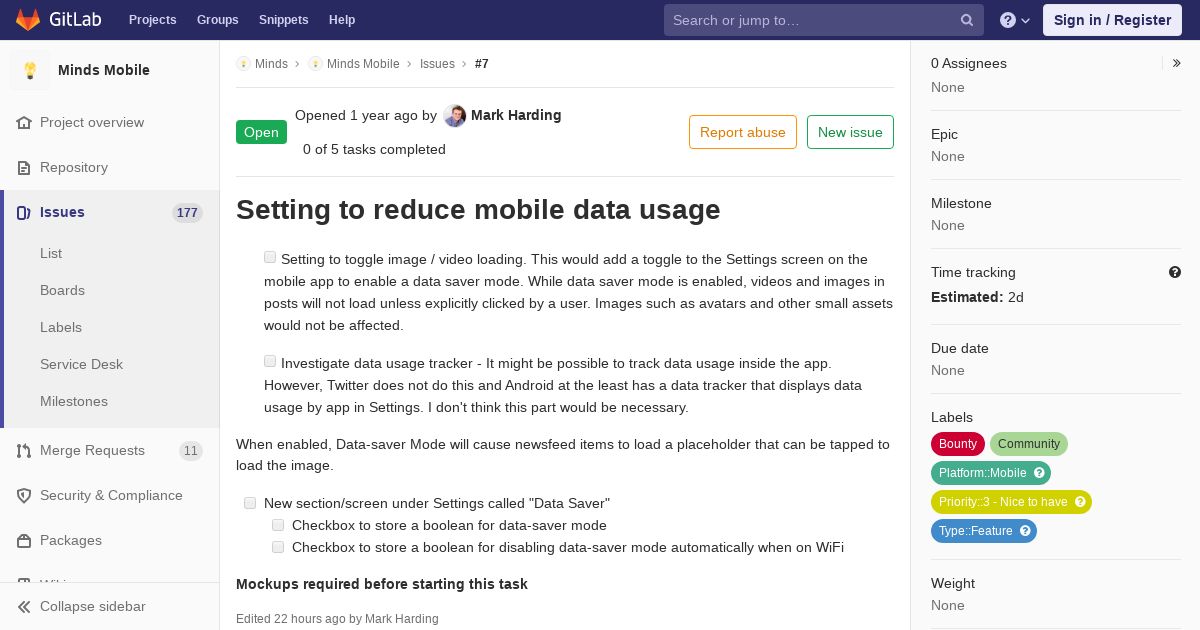Click the GitLab fox logo
The width and height of the screenshot is (1200, 630).
[28, 20]
